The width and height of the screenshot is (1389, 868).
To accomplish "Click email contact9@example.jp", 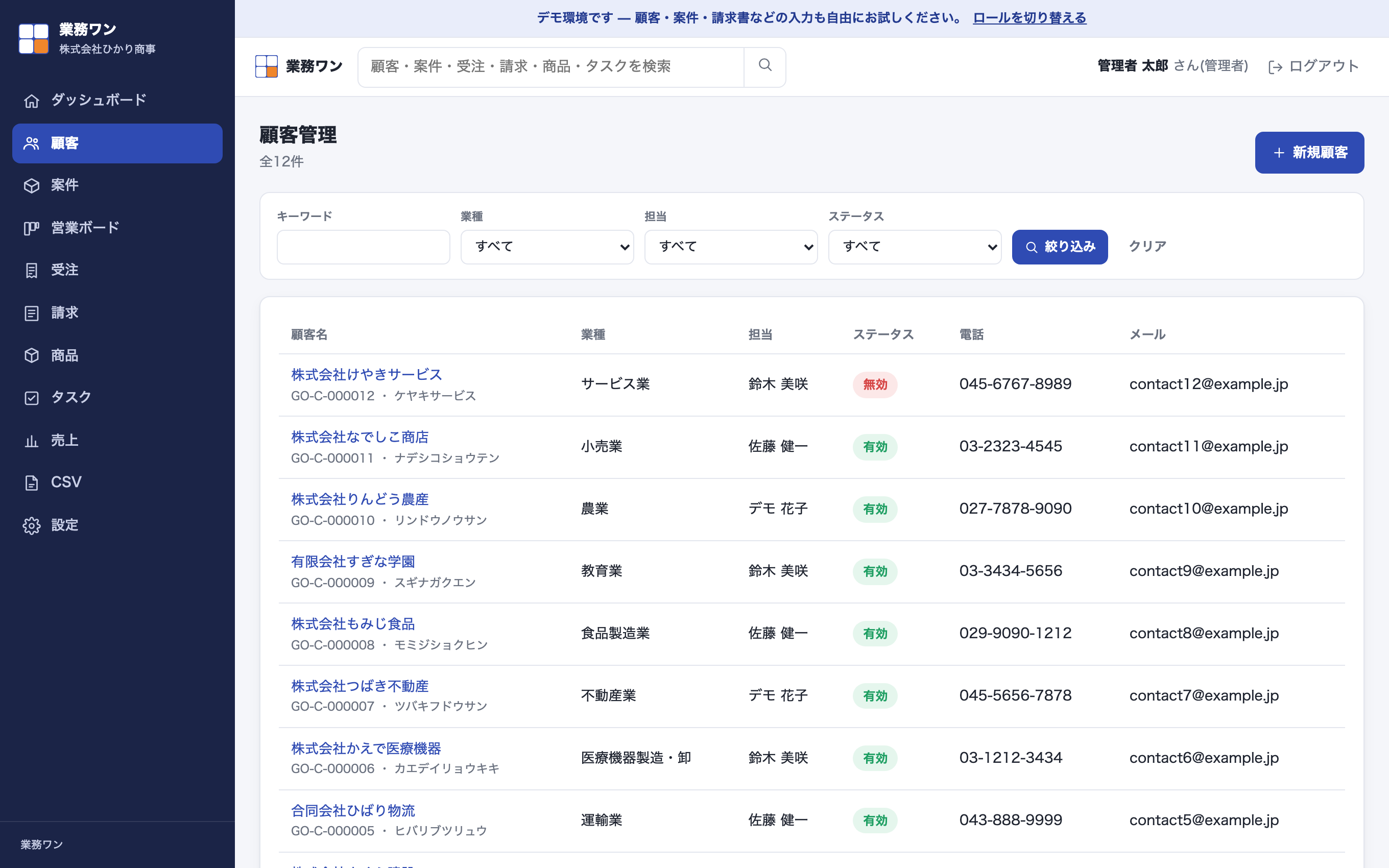I will coord(1204,571).
